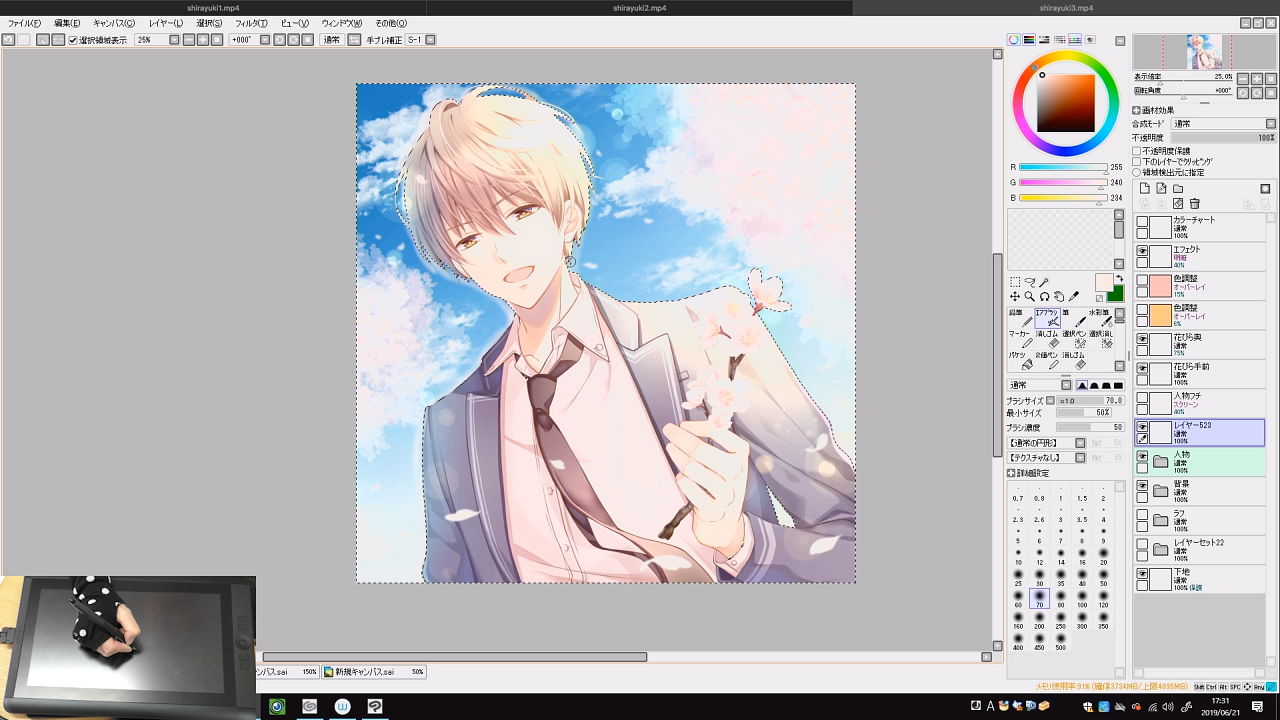Select the zoom magnifier tool

click(1030, 297)
